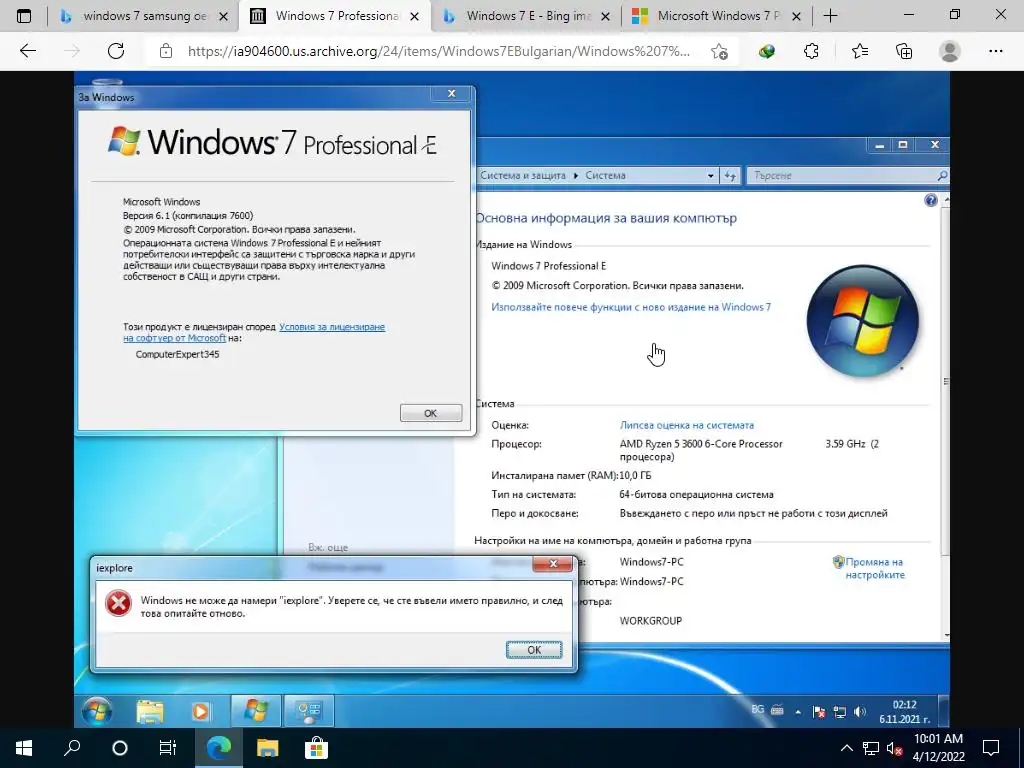Open the Extensions puzzle icon
This screenshot has width=1024, height=768.
click(812, 51)
